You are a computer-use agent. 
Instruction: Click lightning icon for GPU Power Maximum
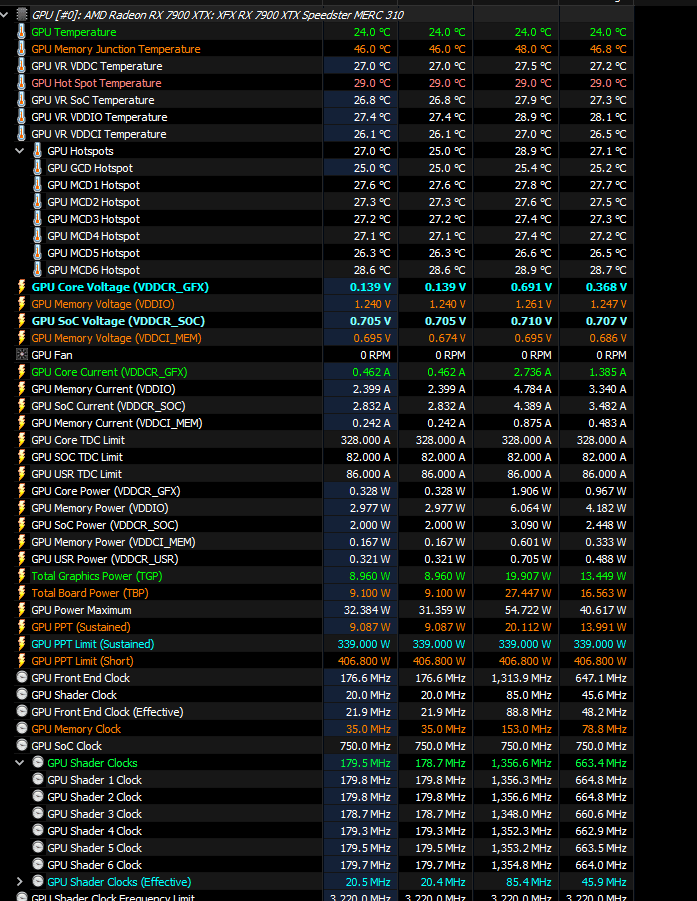[x=21, y=610]
